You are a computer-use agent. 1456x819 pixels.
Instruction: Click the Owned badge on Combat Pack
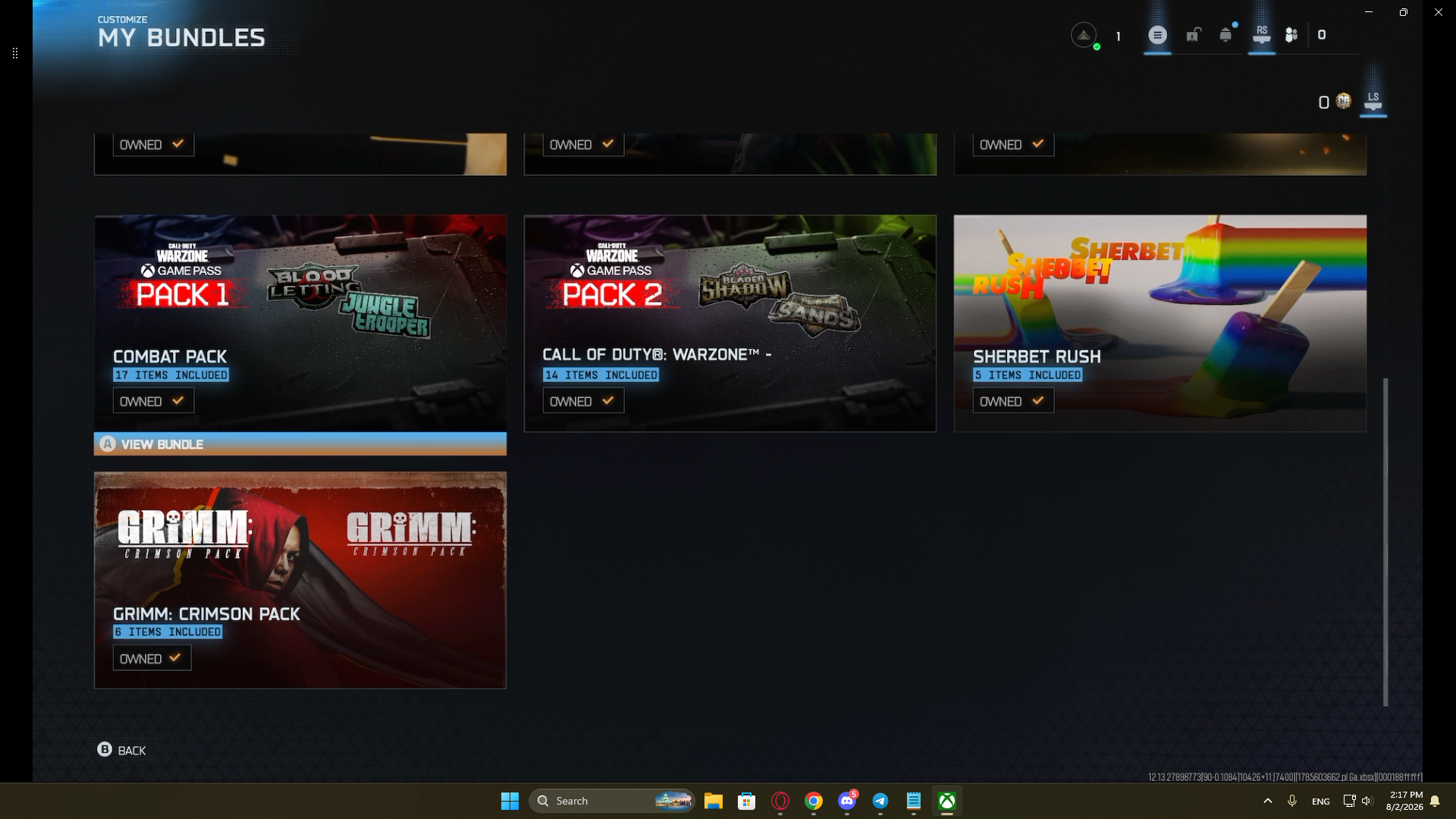click(153, 401)
